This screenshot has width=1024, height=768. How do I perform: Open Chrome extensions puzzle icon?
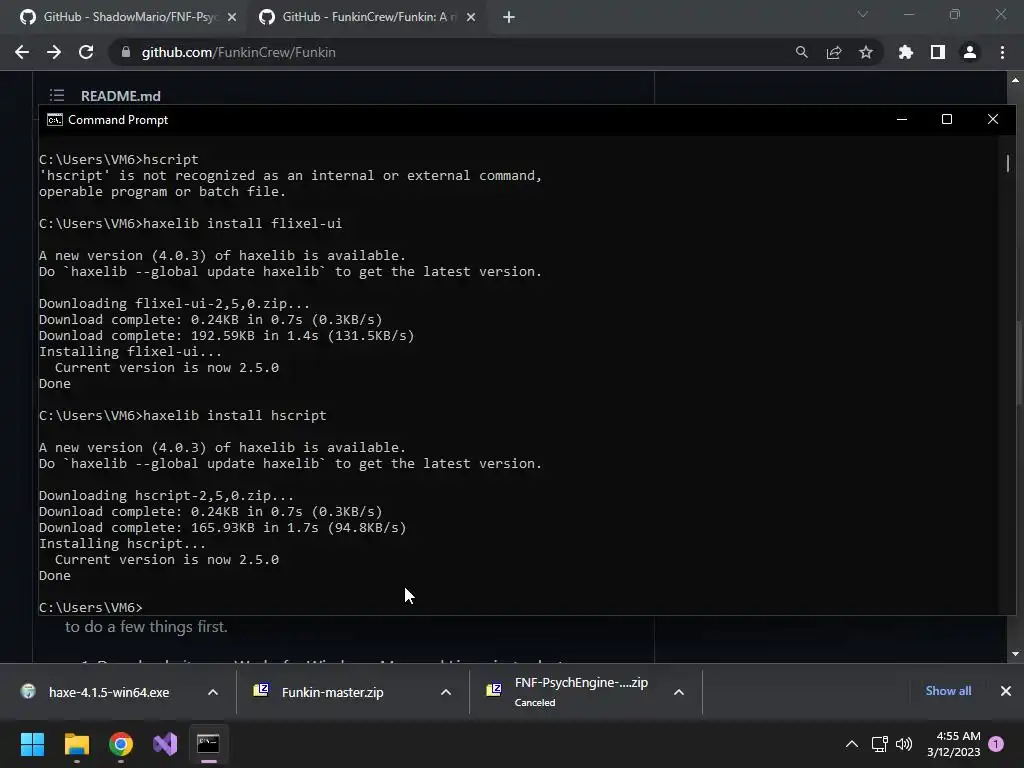tap(906, 52)
